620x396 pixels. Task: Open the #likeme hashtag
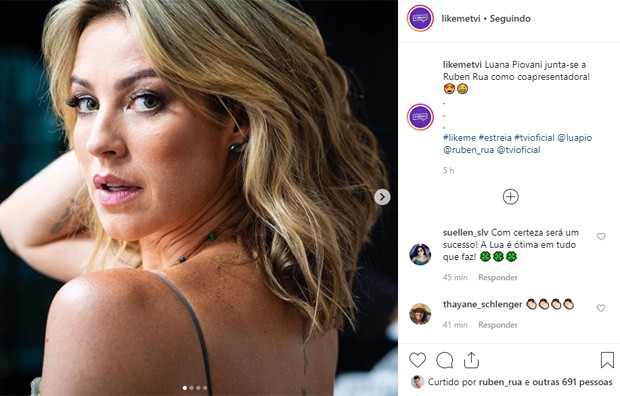(x=459, y=138)
